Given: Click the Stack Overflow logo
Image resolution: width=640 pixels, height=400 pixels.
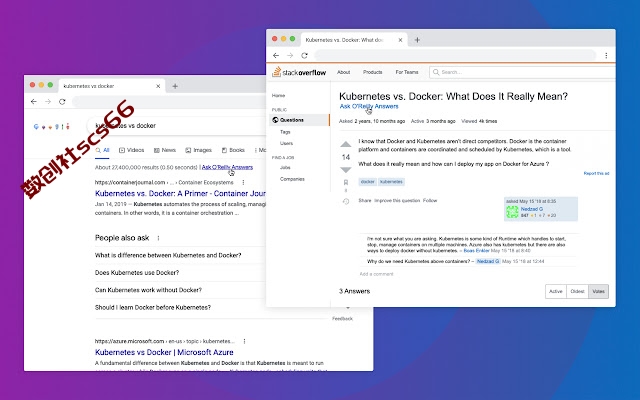Looking at the screenshot, I should click(x=299, y=72).
